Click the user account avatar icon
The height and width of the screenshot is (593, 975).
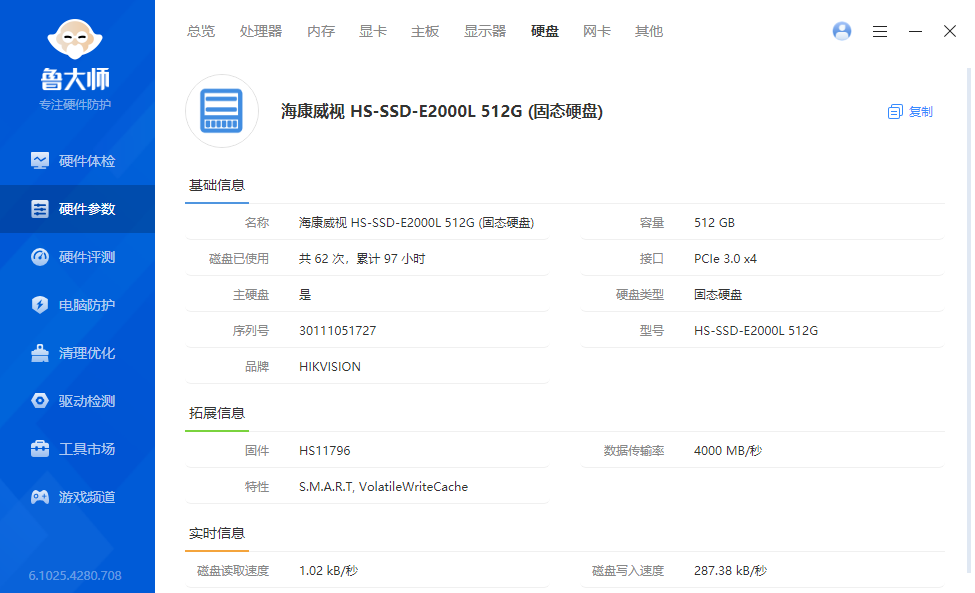coord(842,31)
